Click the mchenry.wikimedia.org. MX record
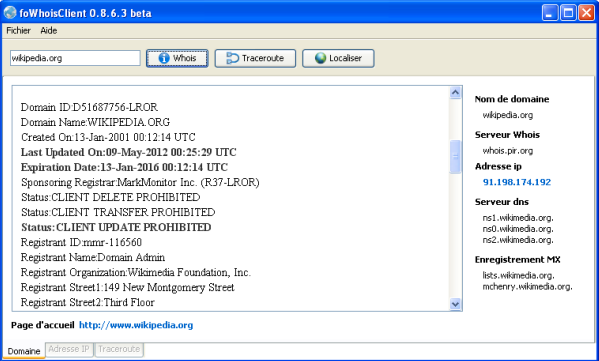This screenshot has width=599, height=361. pos(528,287)
